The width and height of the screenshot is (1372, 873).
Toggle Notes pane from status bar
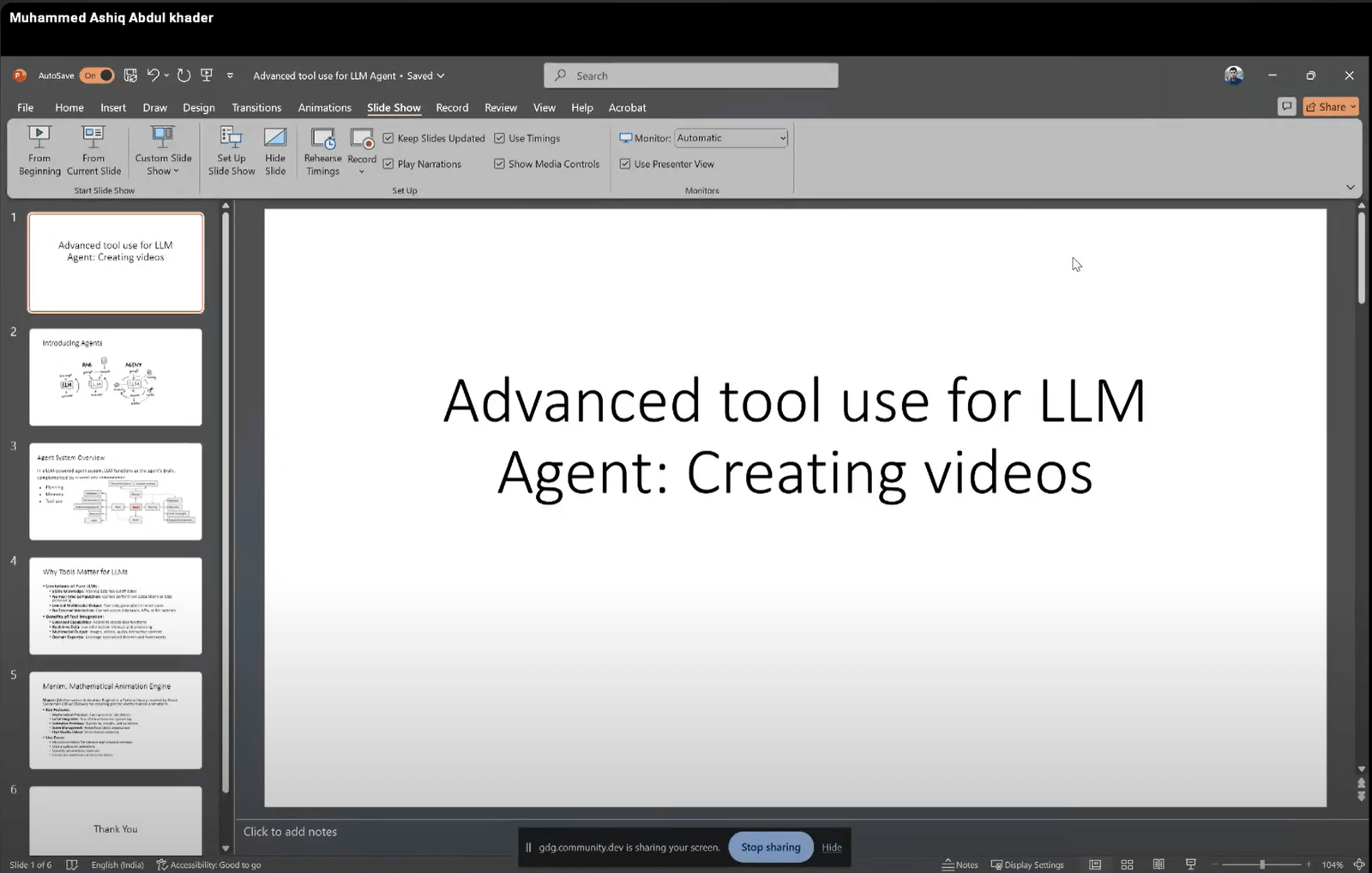tap(960, 864)
